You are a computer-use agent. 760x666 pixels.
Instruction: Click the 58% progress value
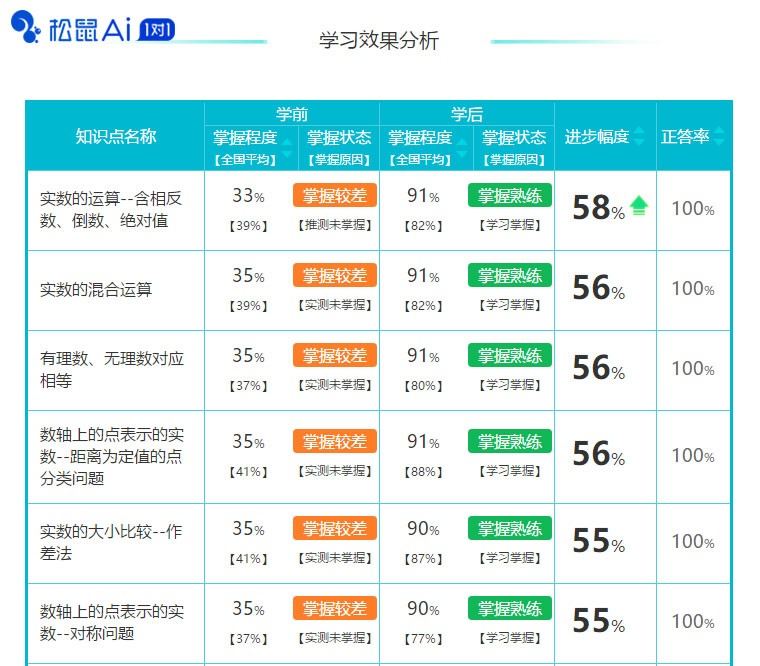pos(598,207)
